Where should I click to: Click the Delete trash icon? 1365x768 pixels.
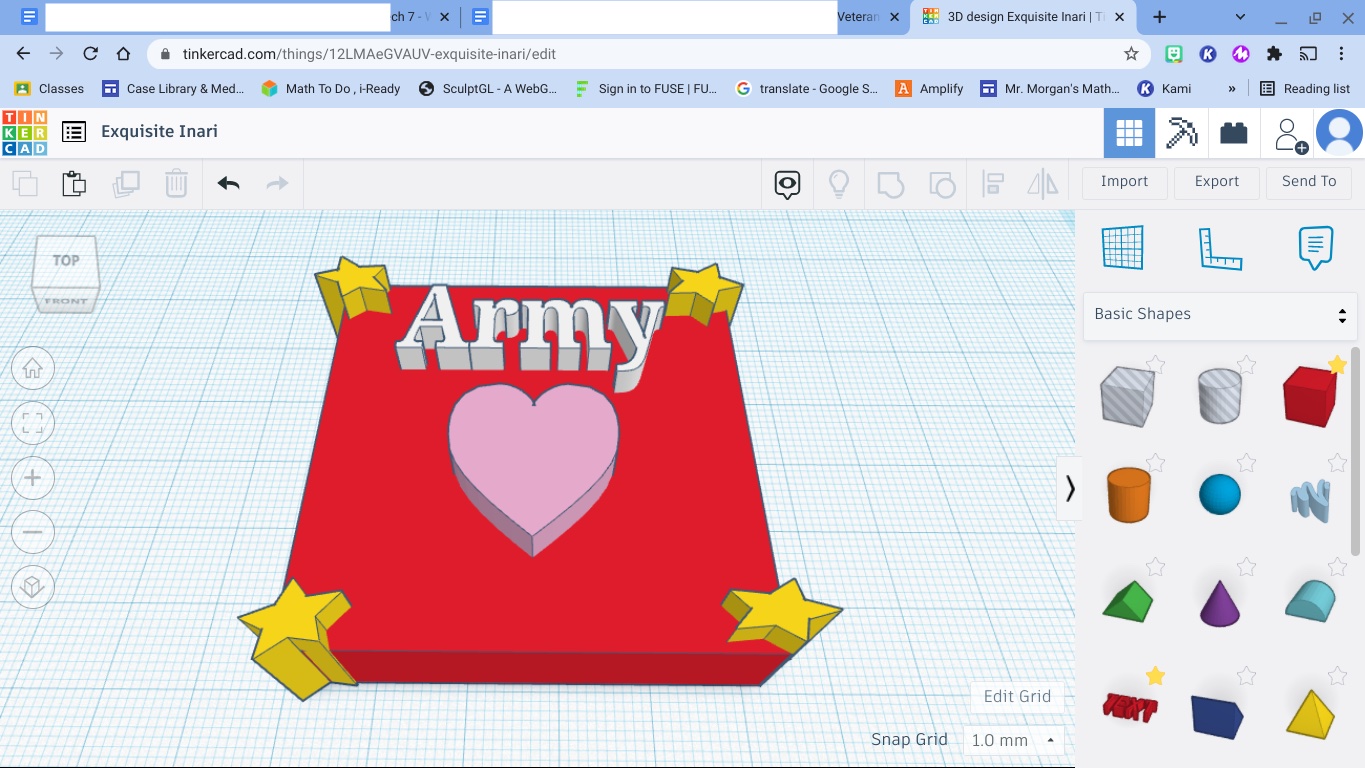[176, 184]
